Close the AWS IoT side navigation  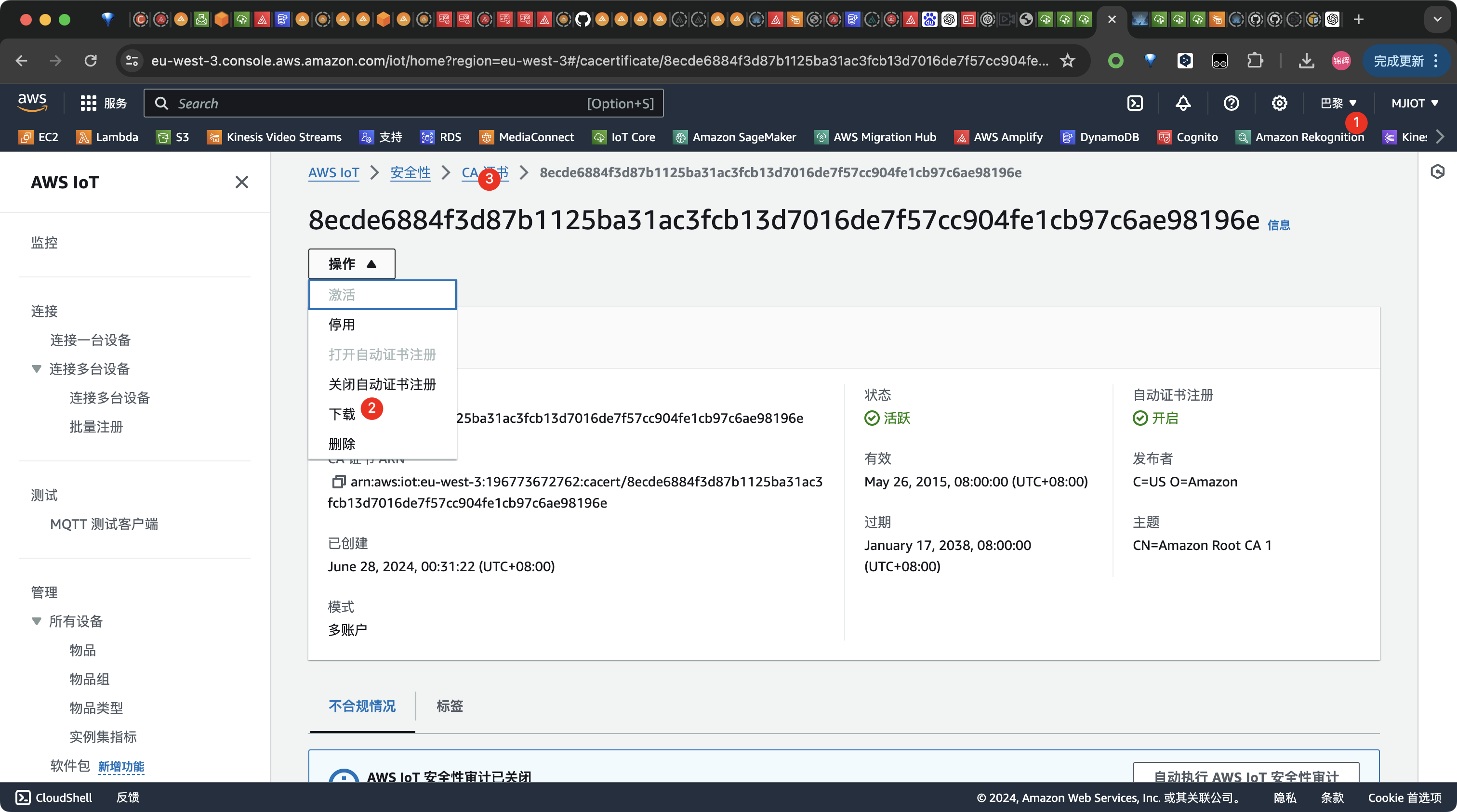(x=241, y=182)
